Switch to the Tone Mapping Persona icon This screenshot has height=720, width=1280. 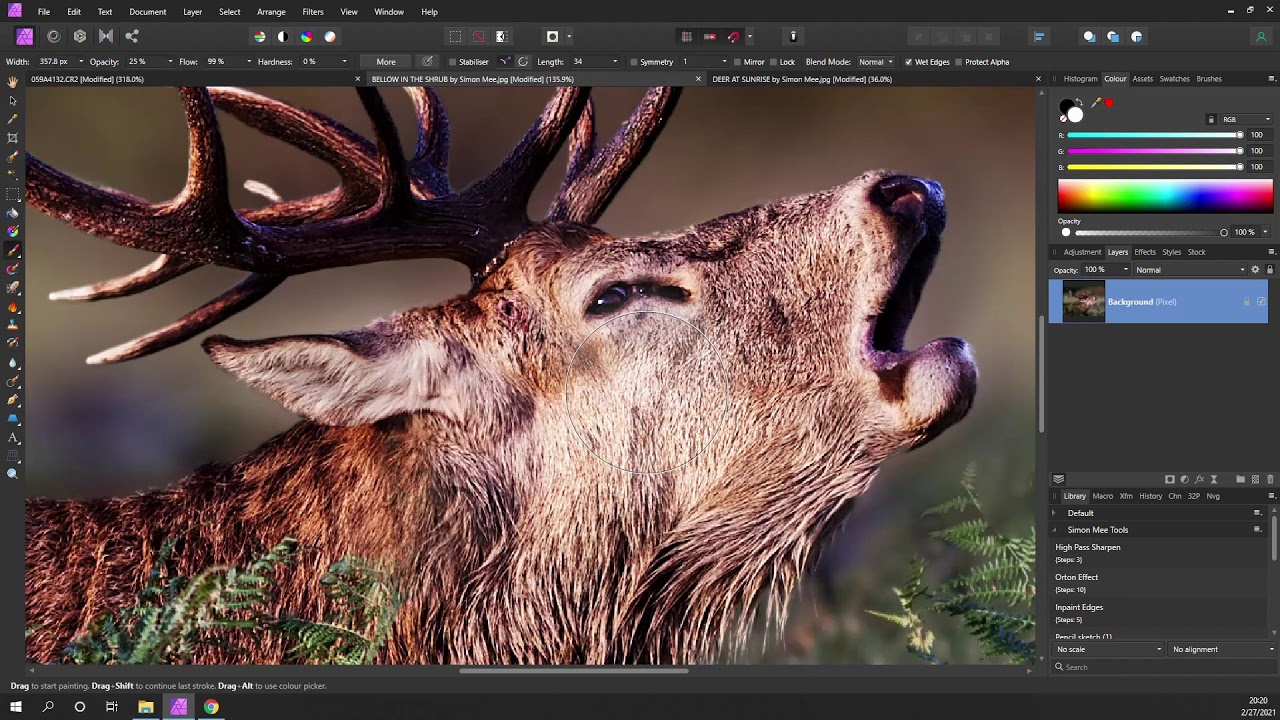pos(106,36)
